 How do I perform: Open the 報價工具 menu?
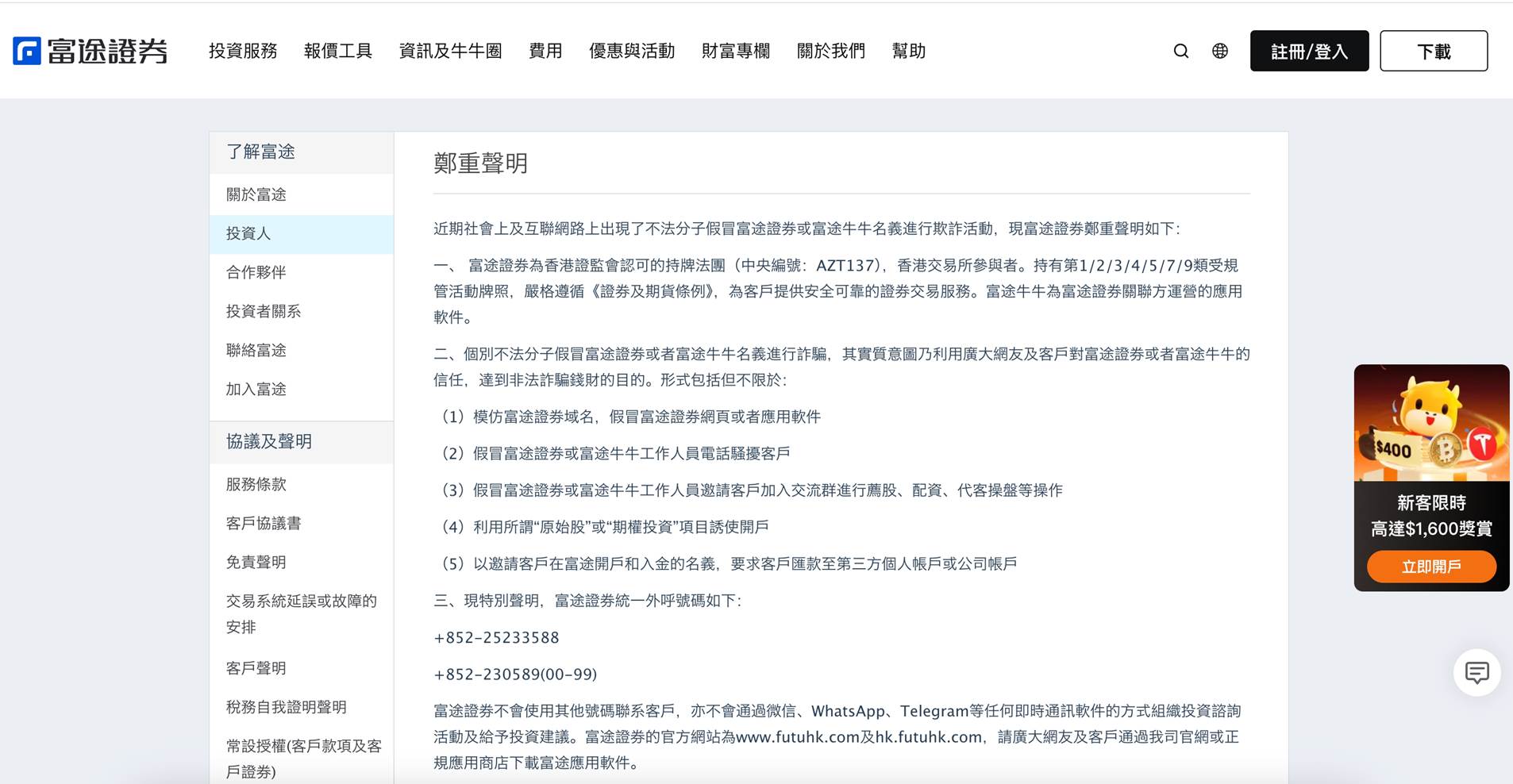coord(337,51)
